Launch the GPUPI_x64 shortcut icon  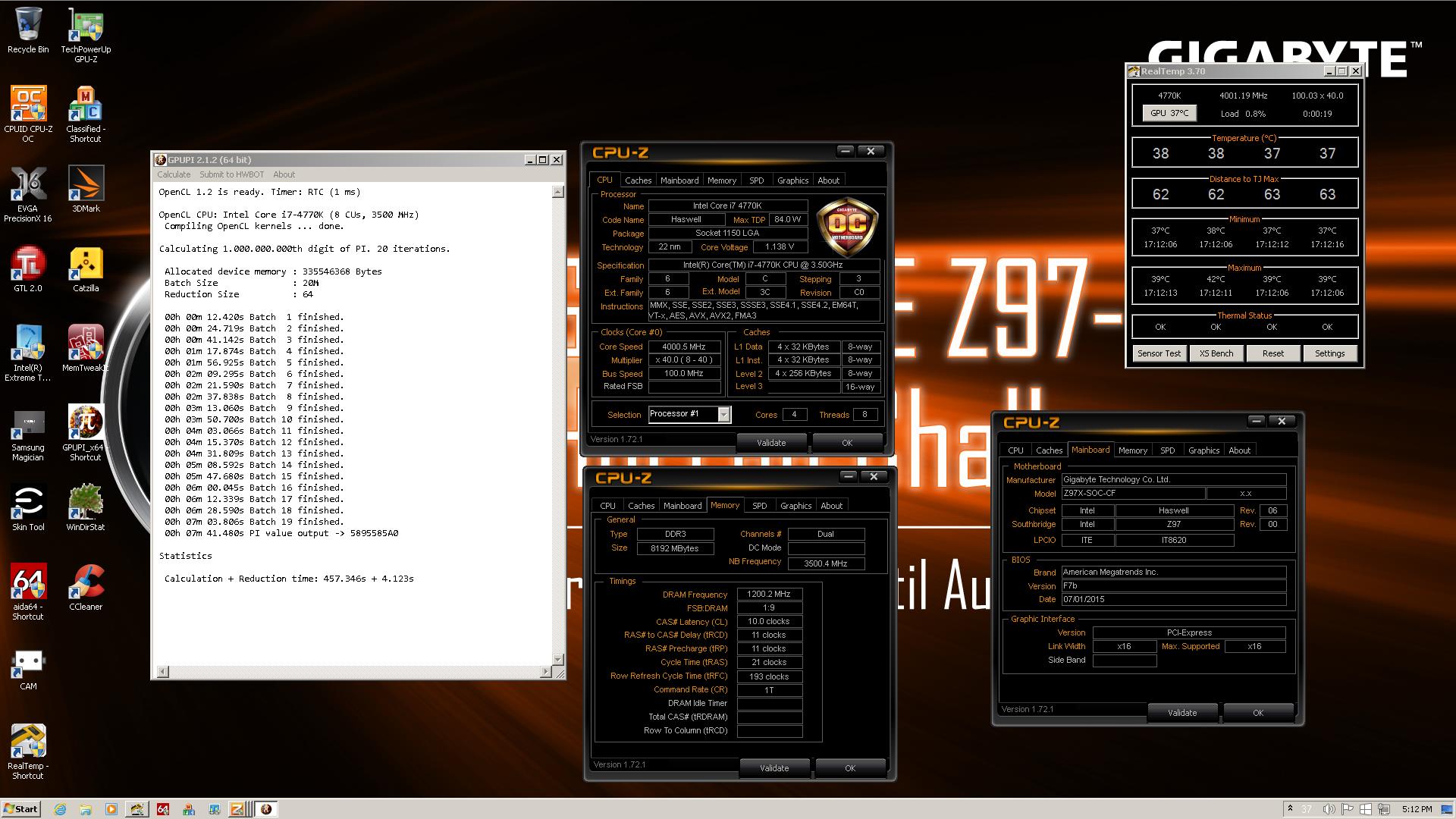pos(86,433)
